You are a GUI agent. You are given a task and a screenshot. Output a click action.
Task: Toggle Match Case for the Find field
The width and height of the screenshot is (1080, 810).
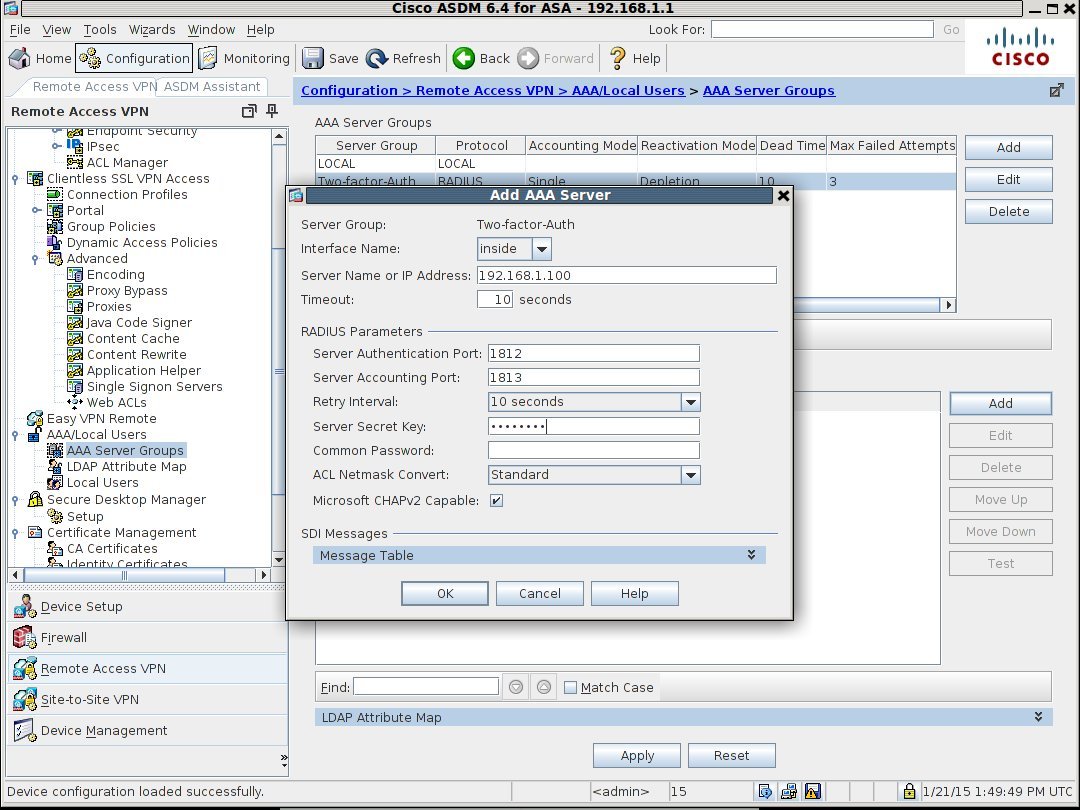(x=570, y=687)
